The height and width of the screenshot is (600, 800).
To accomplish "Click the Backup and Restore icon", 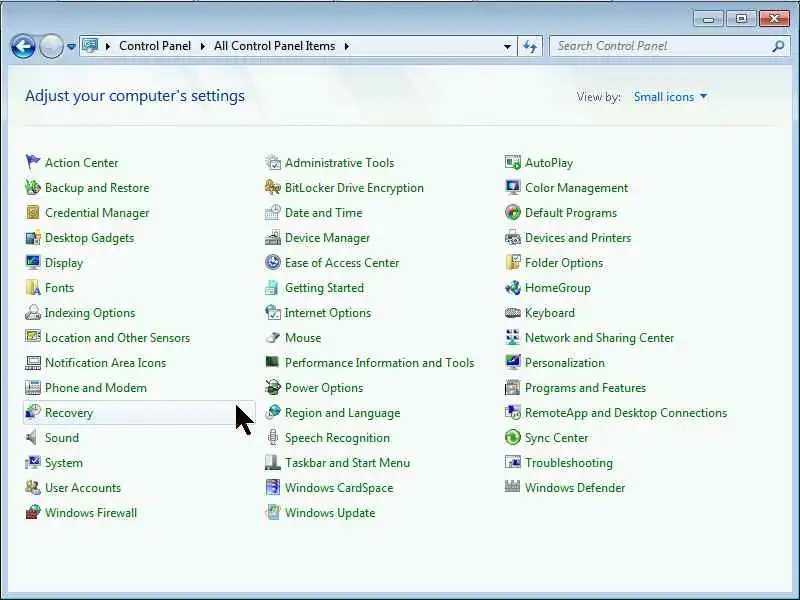I will tap(33, 187).
